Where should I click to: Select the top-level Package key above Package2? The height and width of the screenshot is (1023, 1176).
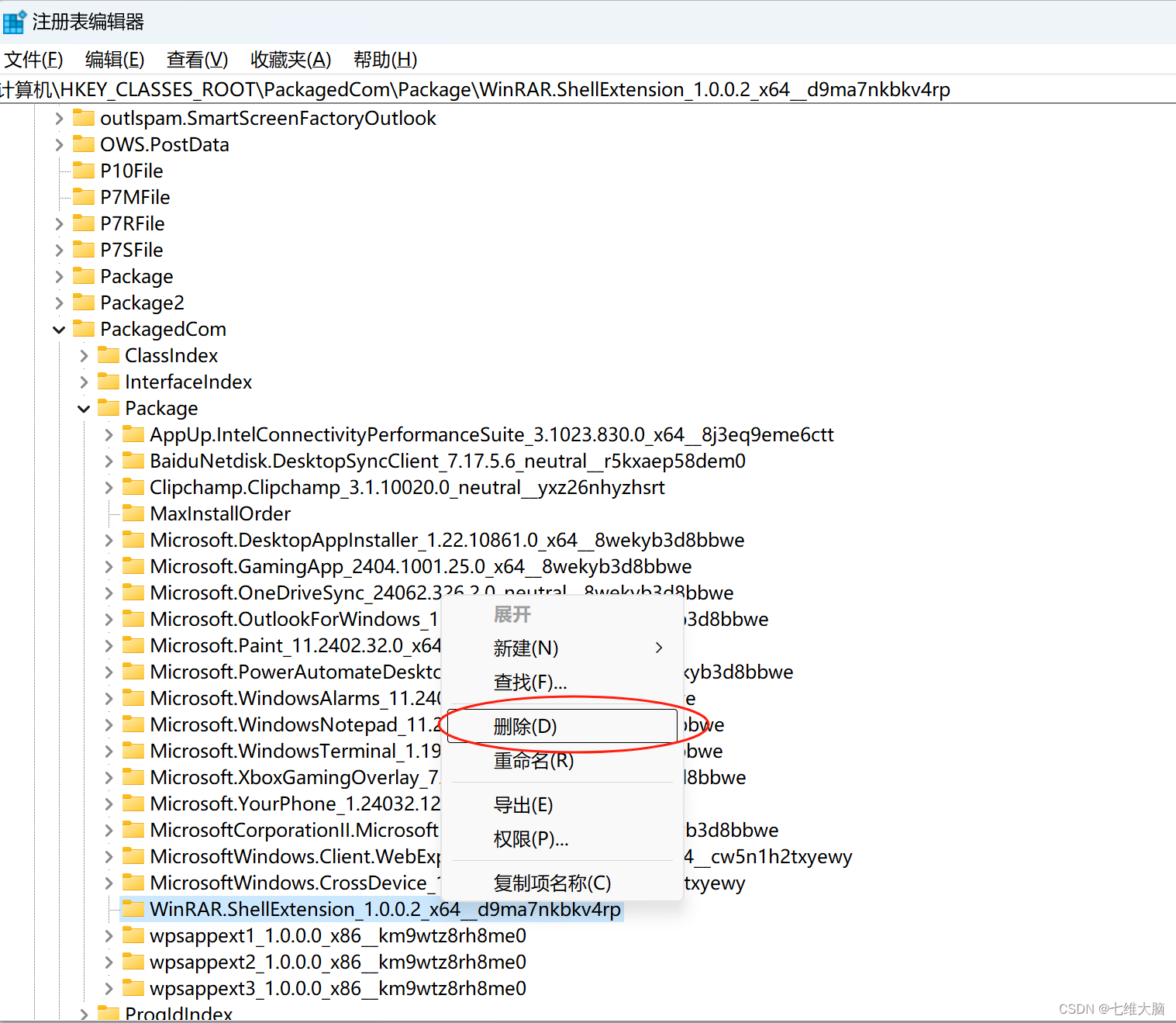136,277
